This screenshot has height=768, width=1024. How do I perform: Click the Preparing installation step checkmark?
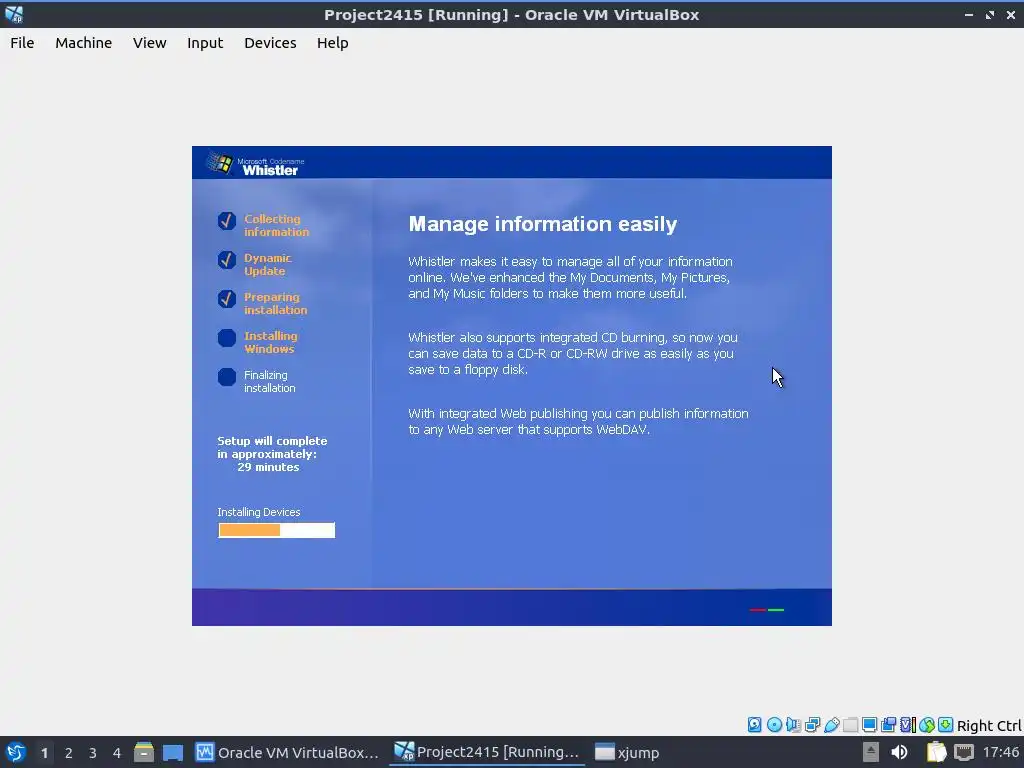click(227, 299)
